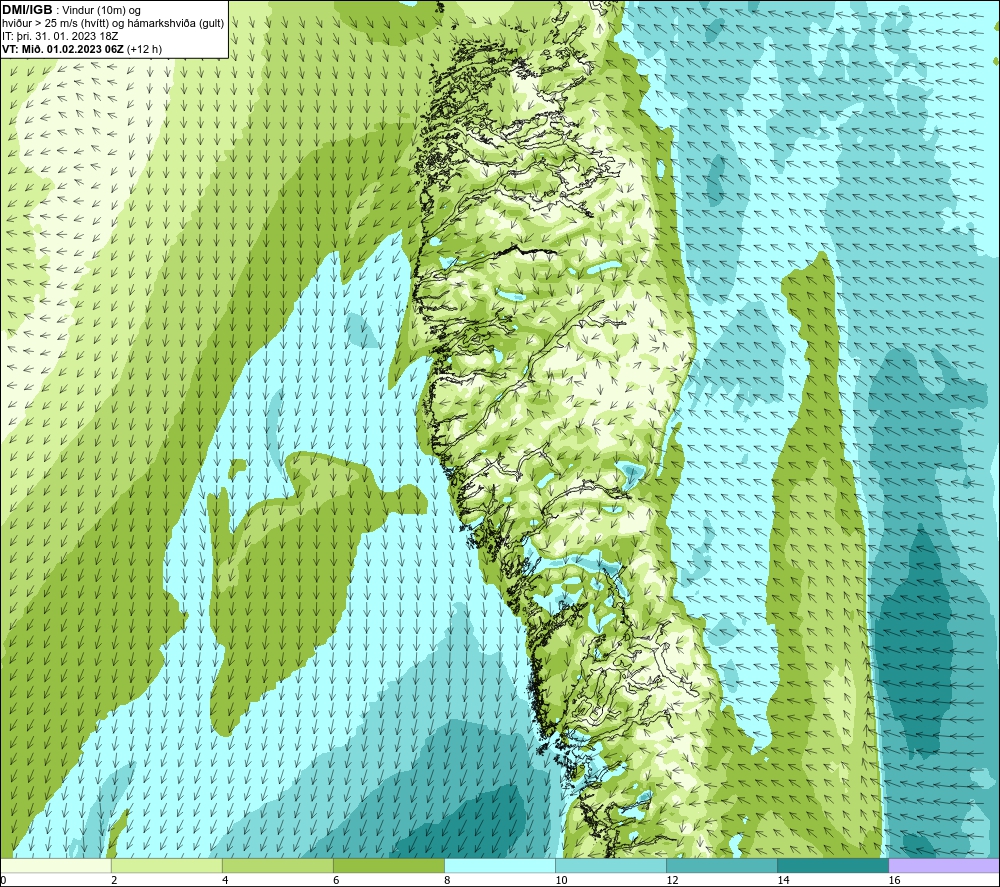Click the scale label '12'
This screenshot has width=1000, height=887.
[x=673, y=880]
